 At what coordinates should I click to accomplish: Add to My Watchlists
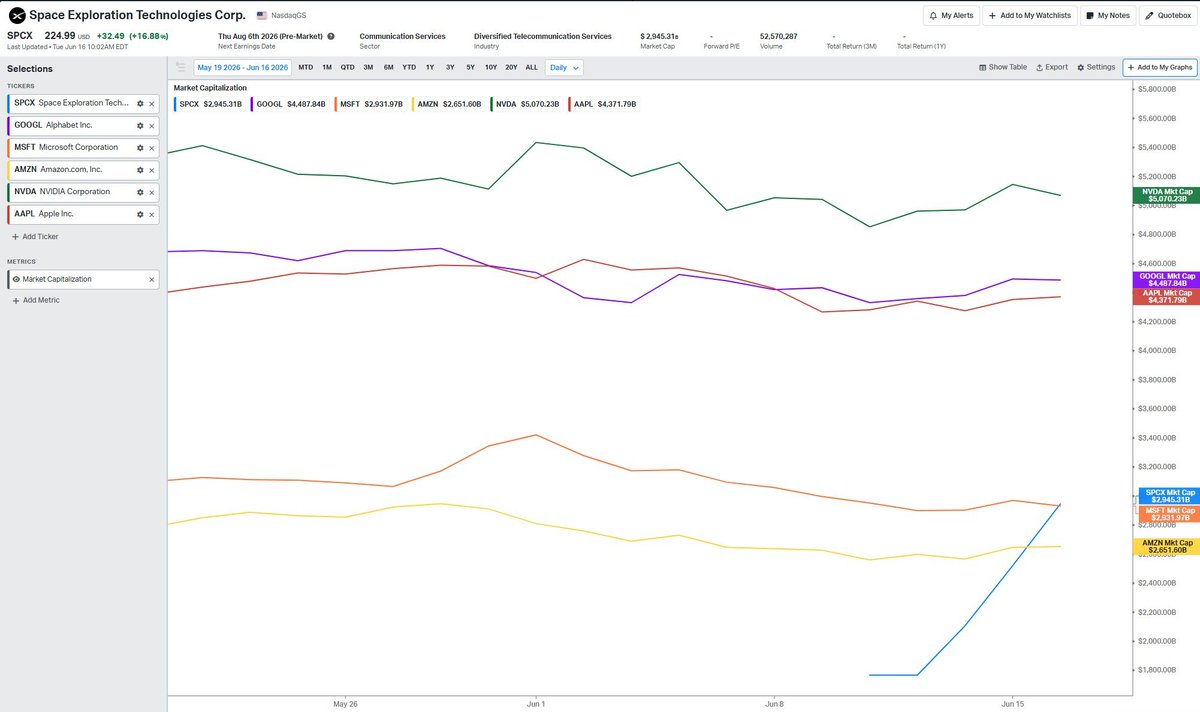[x=1029, y=16]
